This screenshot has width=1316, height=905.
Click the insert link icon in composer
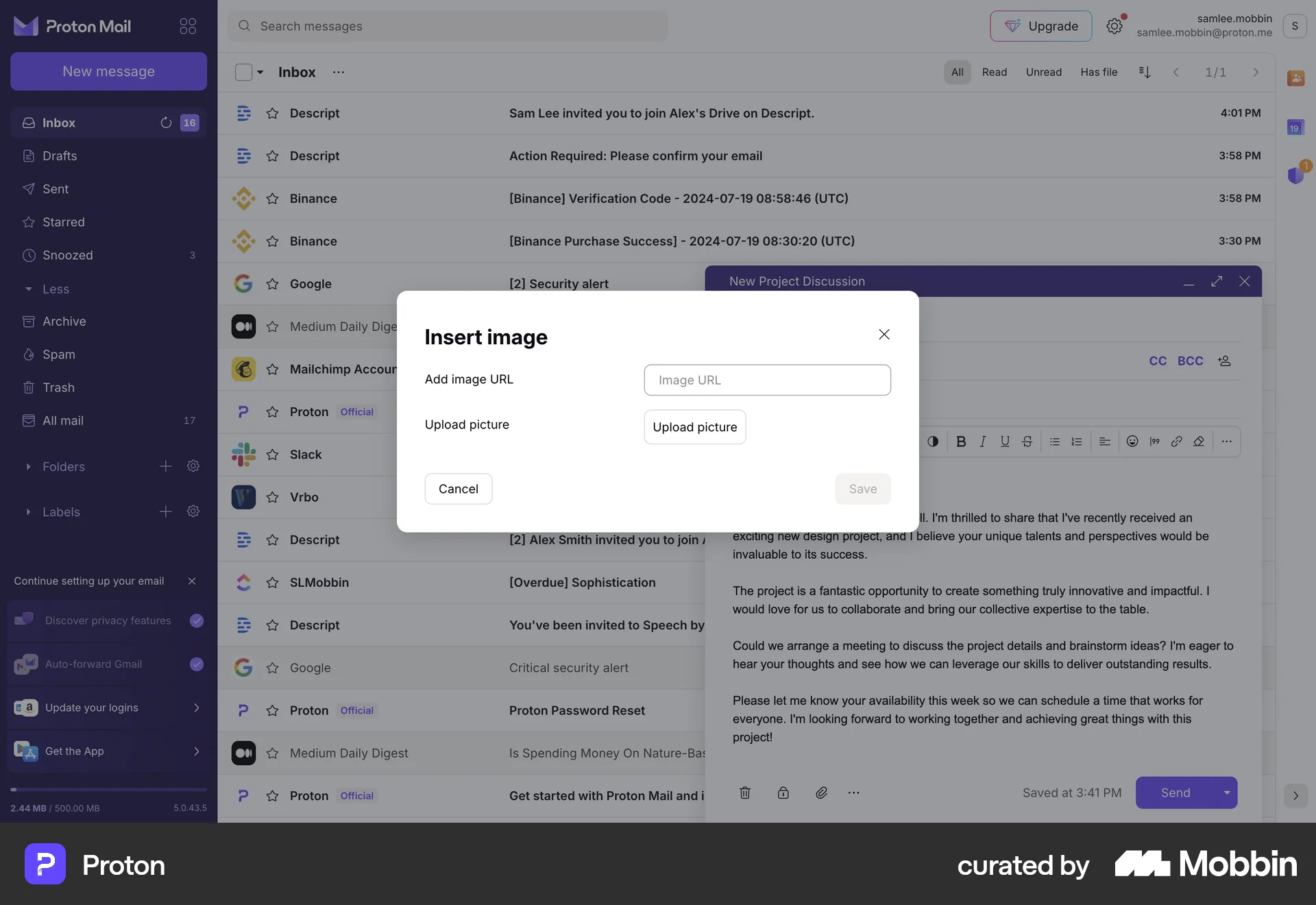[1176, 442]
